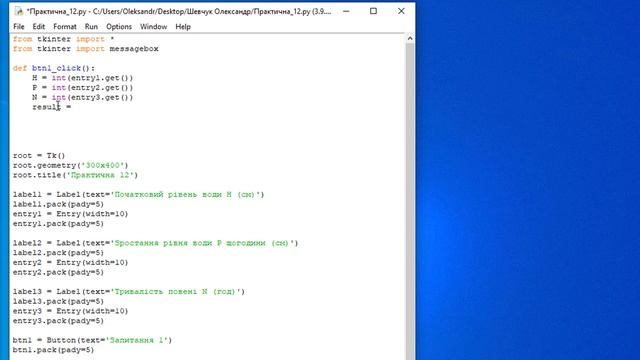Screen dimensions: 640x360
Task: Open the Window menu
Action: [x=153, y=27]
